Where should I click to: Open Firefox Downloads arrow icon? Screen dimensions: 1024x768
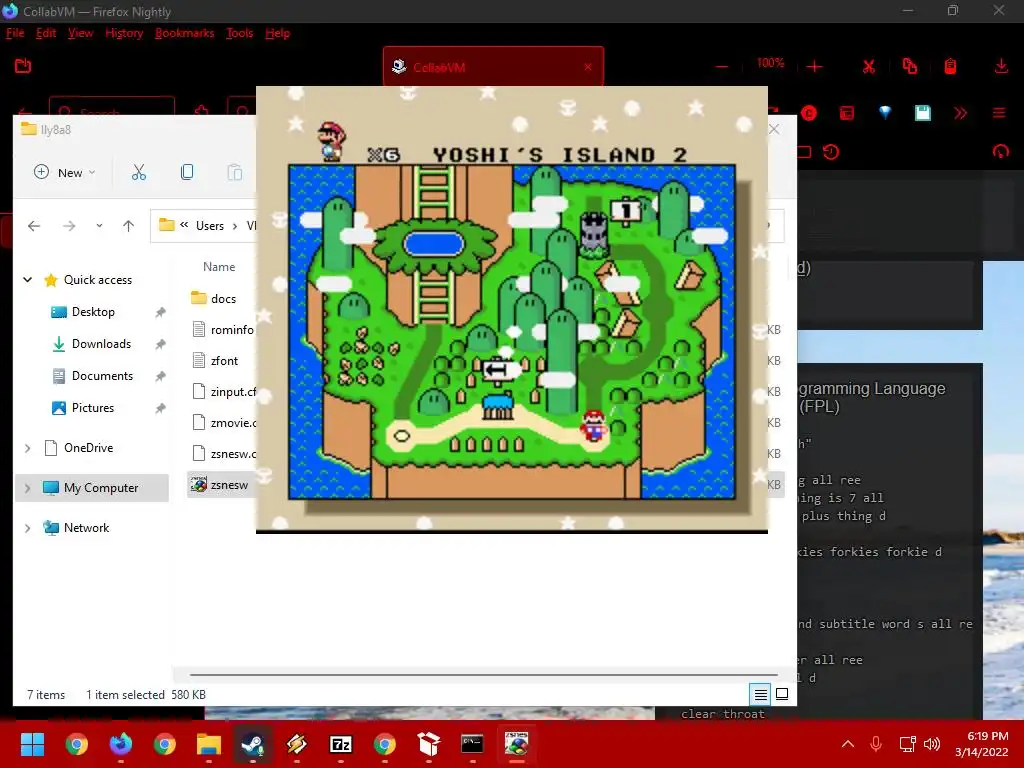(1000, 66)
